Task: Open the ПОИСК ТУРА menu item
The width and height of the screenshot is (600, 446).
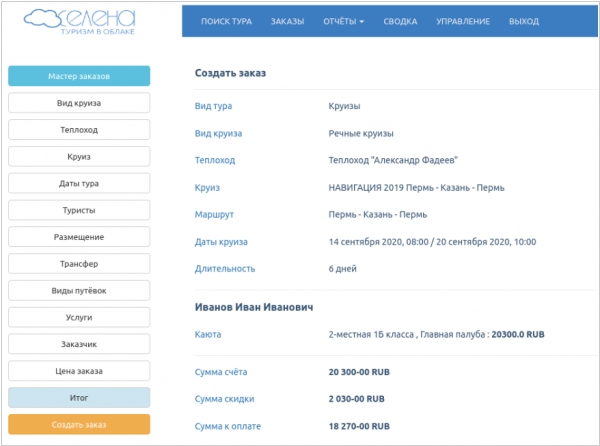Action: click(227, 21)
